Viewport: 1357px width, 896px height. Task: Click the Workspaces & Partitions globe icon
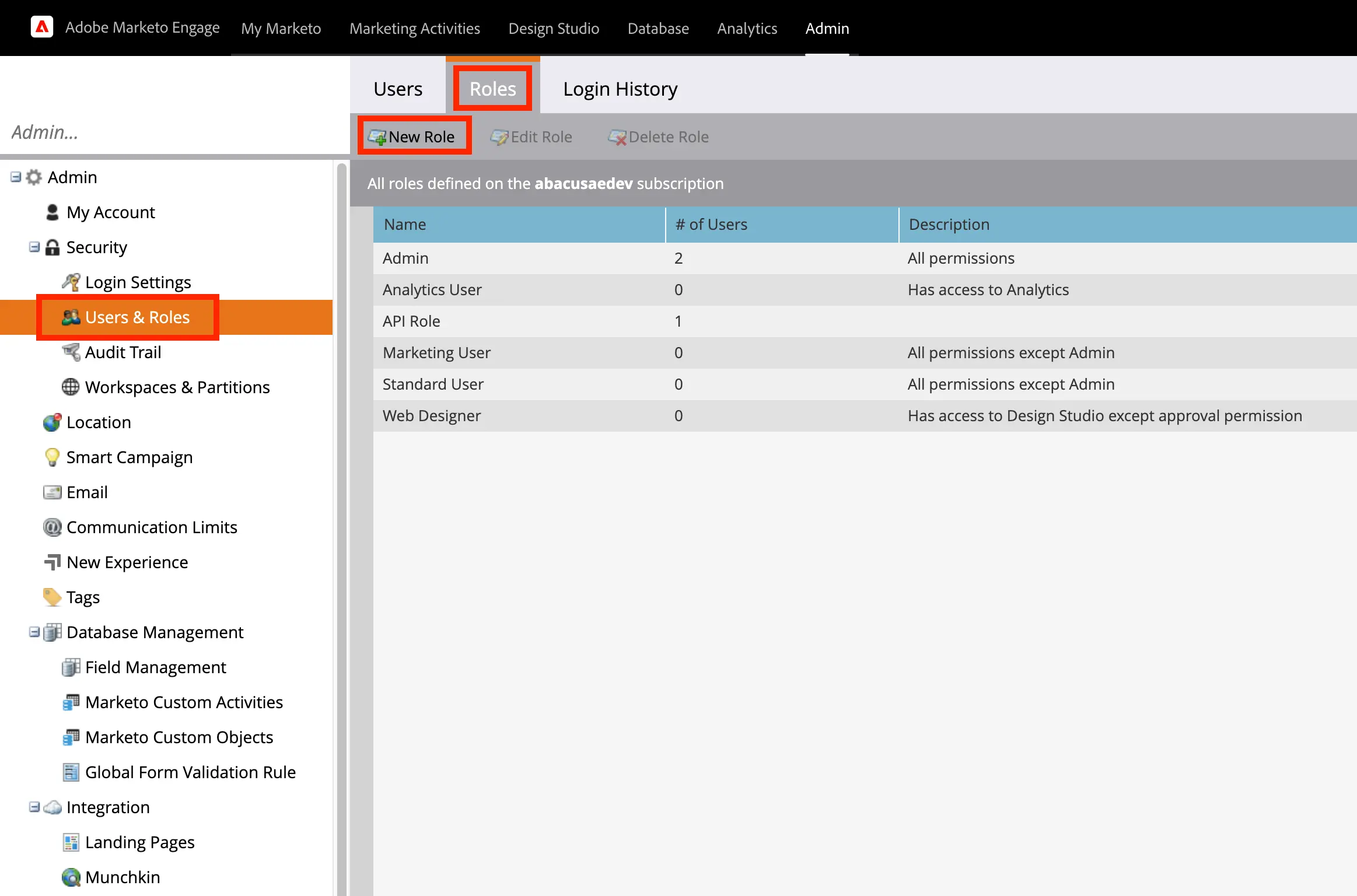pyautogui.click(x=71, y=387)
